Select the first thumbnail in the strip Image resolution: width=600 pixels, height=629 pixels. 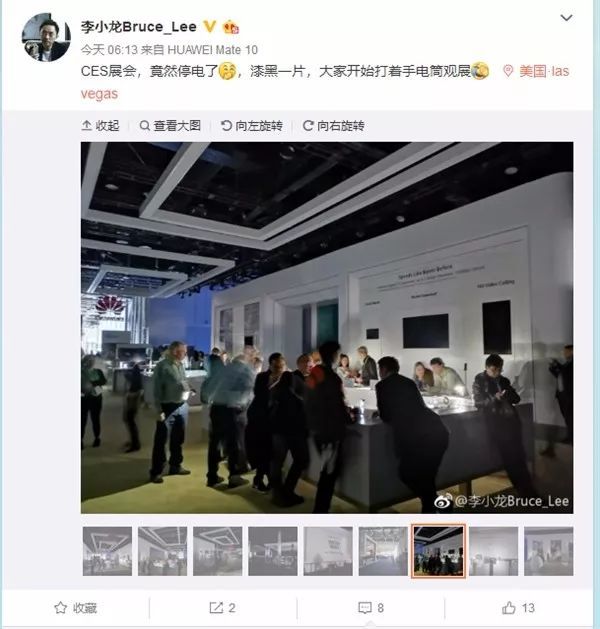(x=107, y=551)
